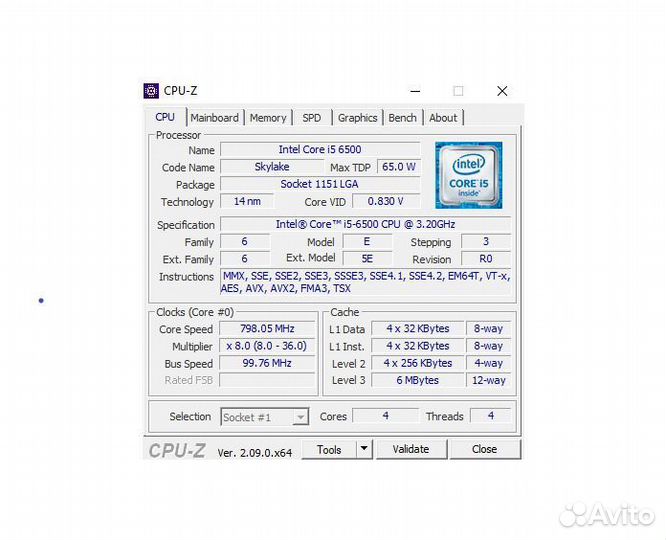Image resolution: width=666 pixels, height=540 pixels.
Task: Expand the Socket #1 selection dropdown
Action: coord(300,417)
